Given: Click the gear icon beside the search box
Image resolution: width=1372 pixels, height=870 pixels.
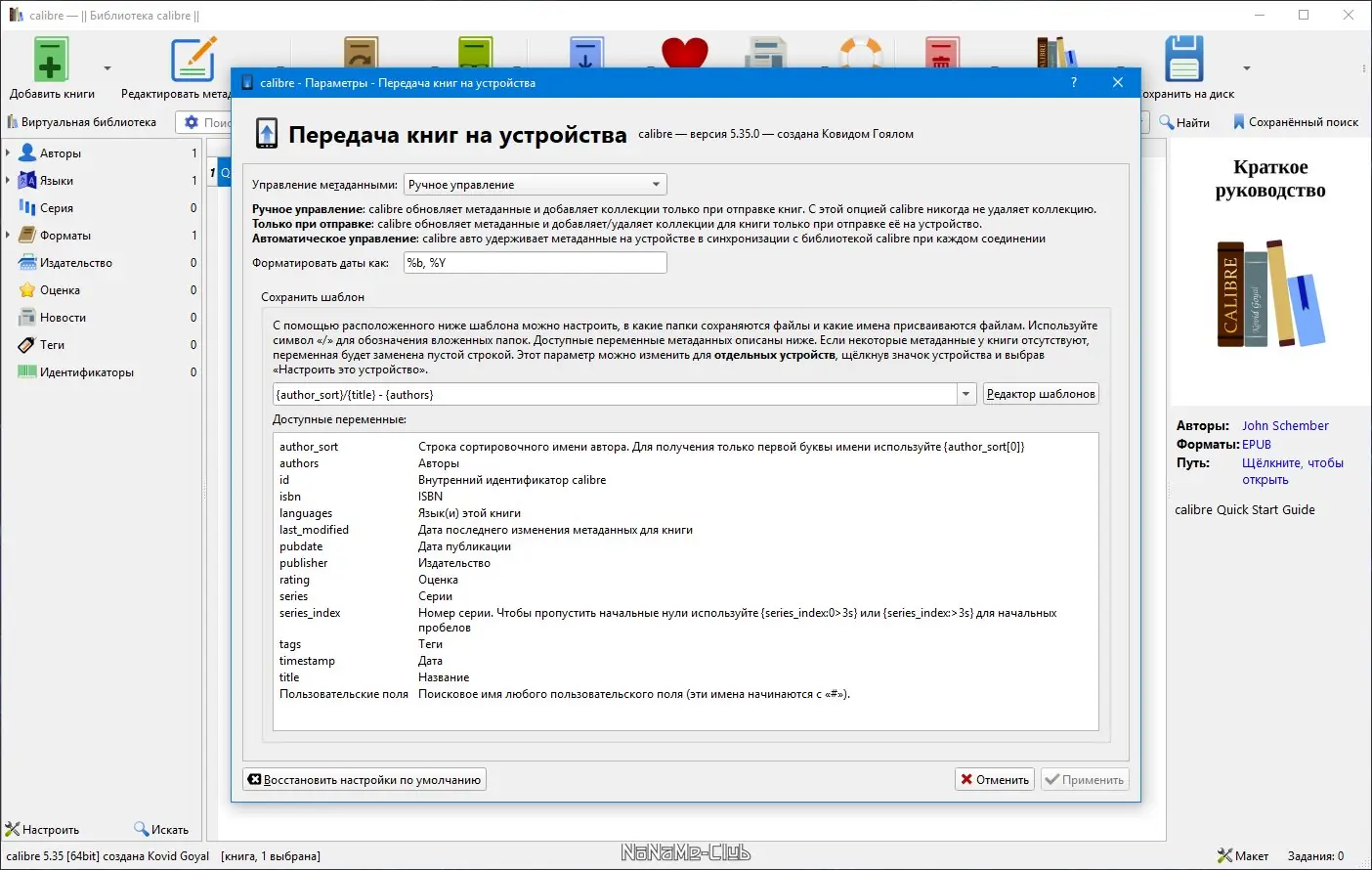Looking at the screenshot, I should pyautogui.click(x=192, y=122).
